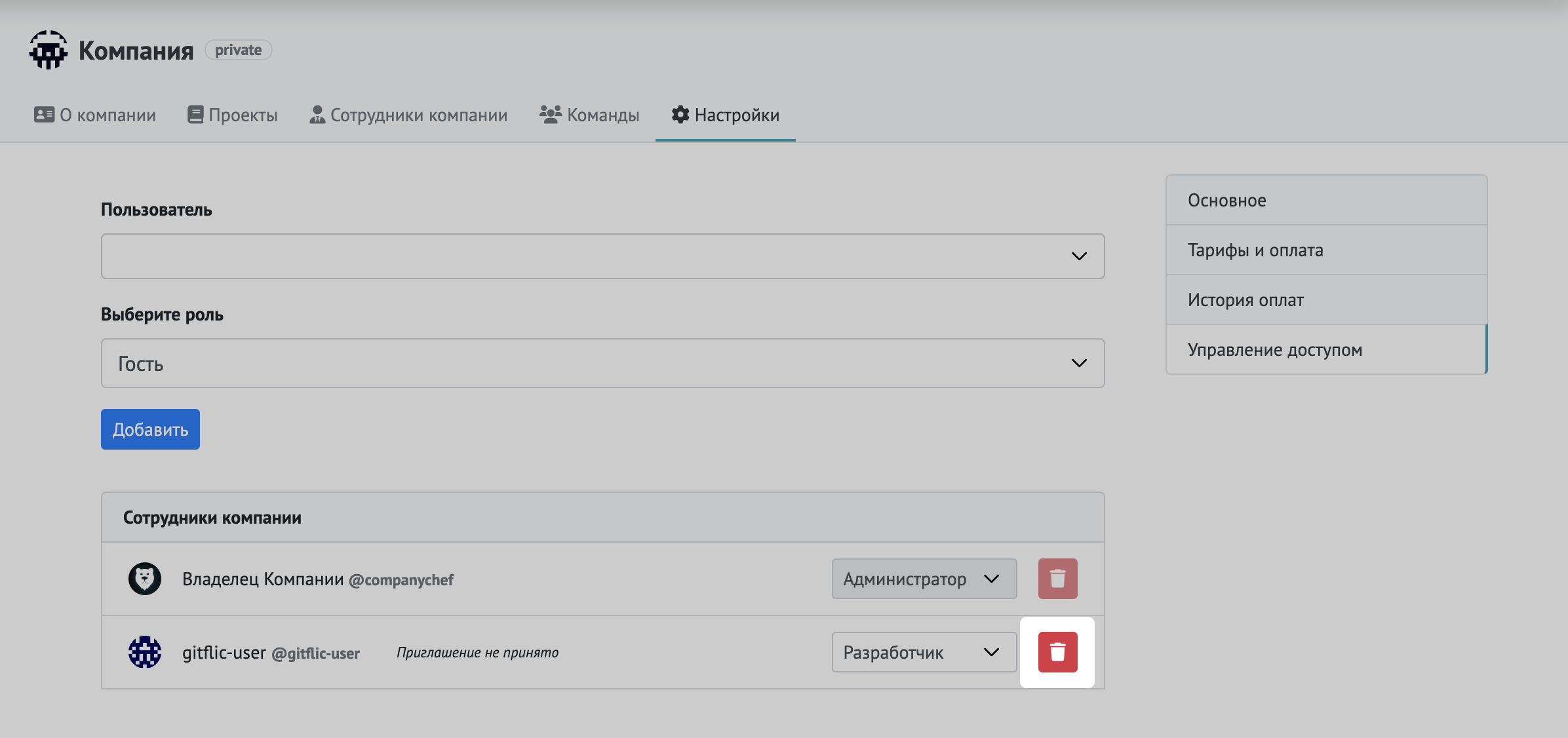1568x738 pixels.
Task: Open the Пользователь dropdown field
Action: pyautogui.click(x=603, y=256)
